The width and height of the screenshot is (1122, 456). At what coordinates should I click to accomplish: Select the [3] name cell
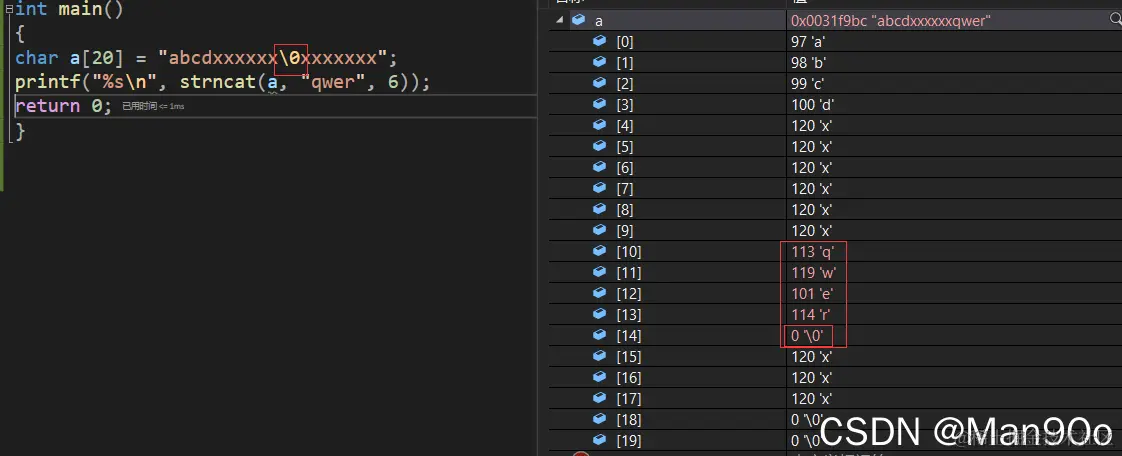coord(625,105)
